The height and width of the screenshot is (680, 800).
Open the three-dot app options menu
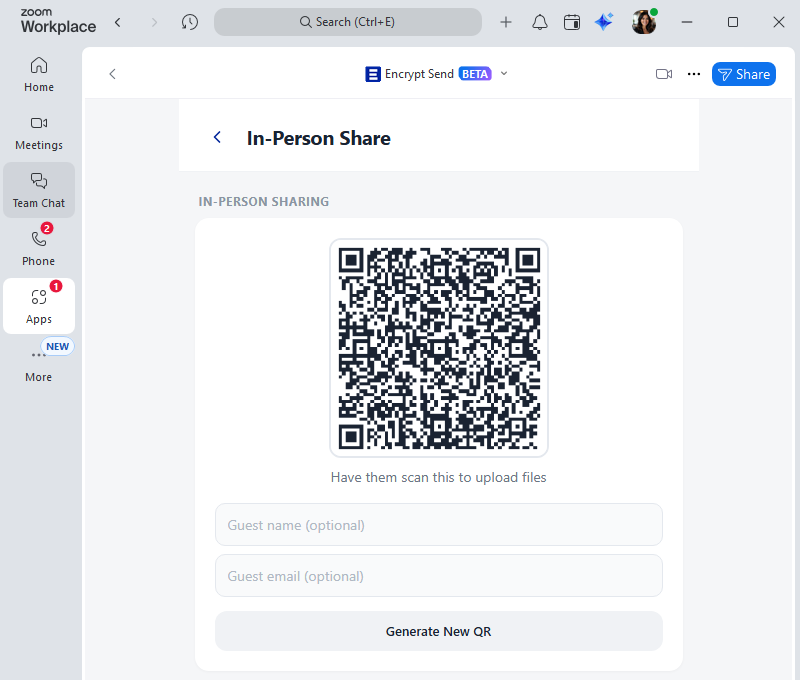click(694, 74)
